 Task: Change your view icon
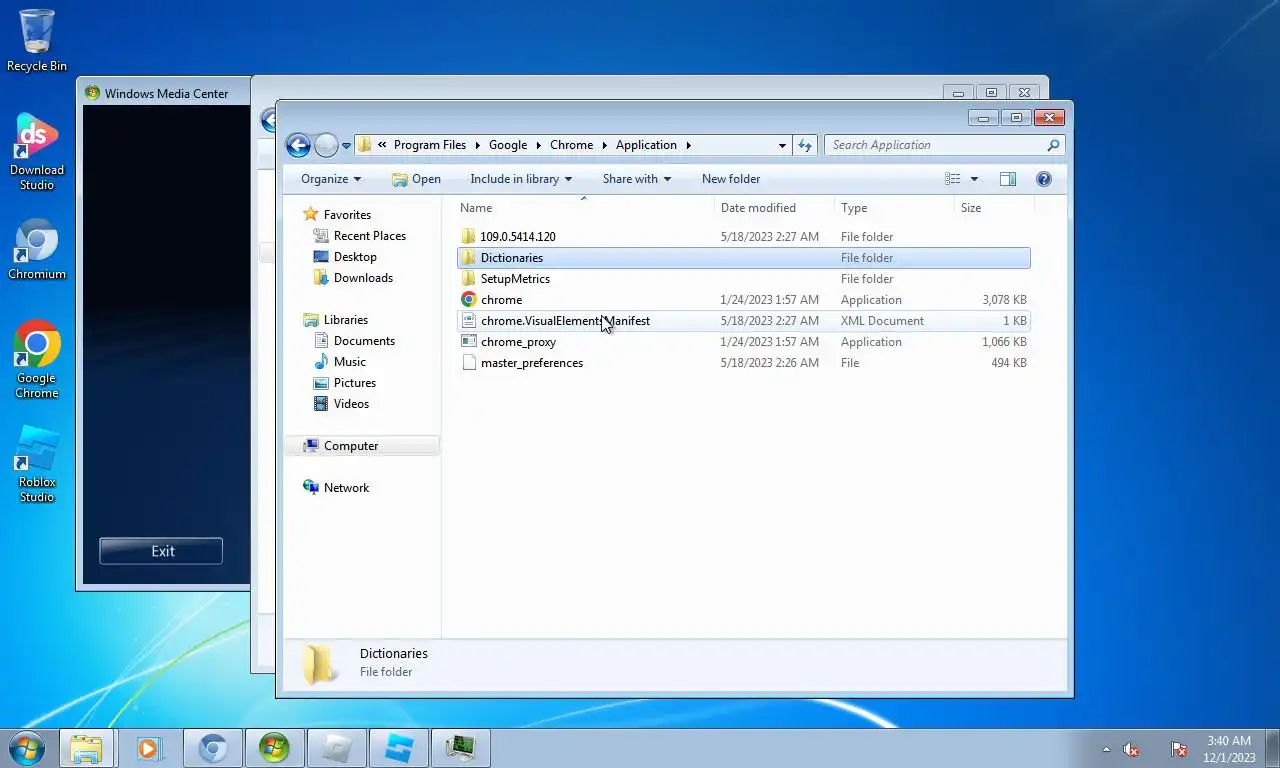click(953, 179)
